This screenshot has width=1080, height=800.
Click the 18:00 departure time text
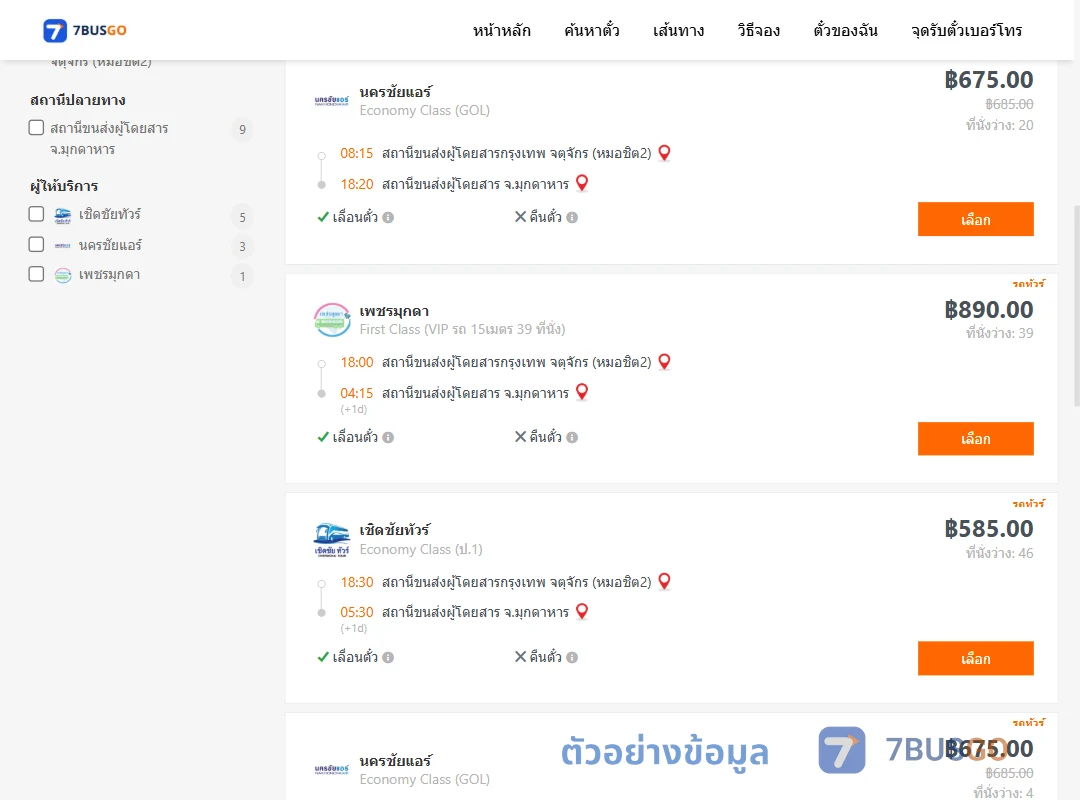click(x=357, y=362)
